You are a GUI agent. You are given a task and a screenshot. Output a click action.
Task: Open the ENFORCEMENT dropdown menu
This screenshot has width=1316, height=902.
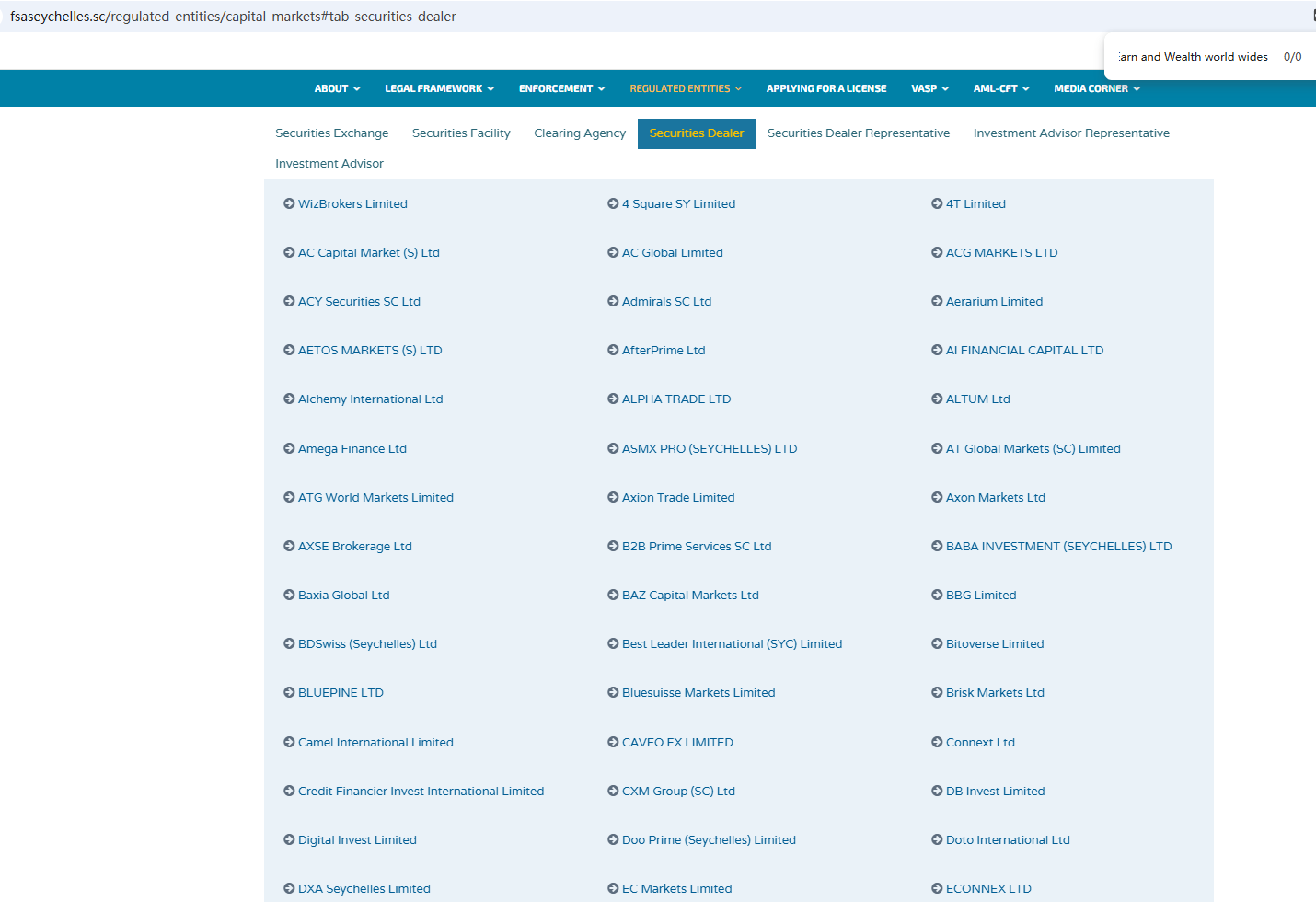[561, 88]
